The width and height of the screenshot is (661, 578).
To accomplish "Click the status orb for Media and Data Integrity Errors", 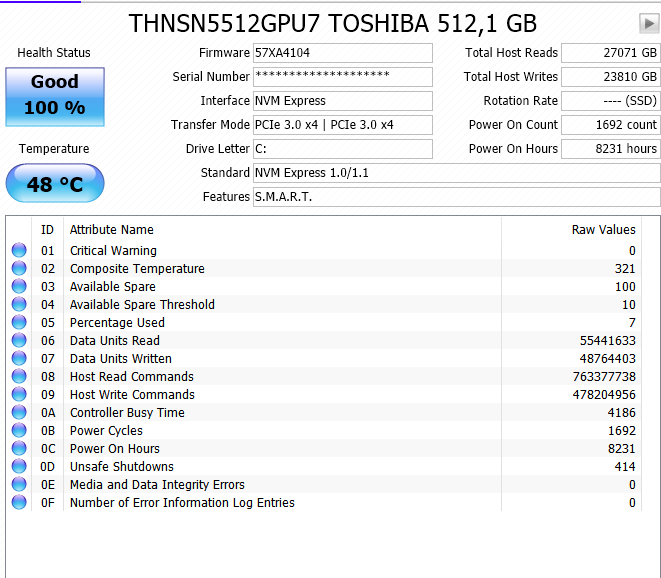I will tap(19, 484).
